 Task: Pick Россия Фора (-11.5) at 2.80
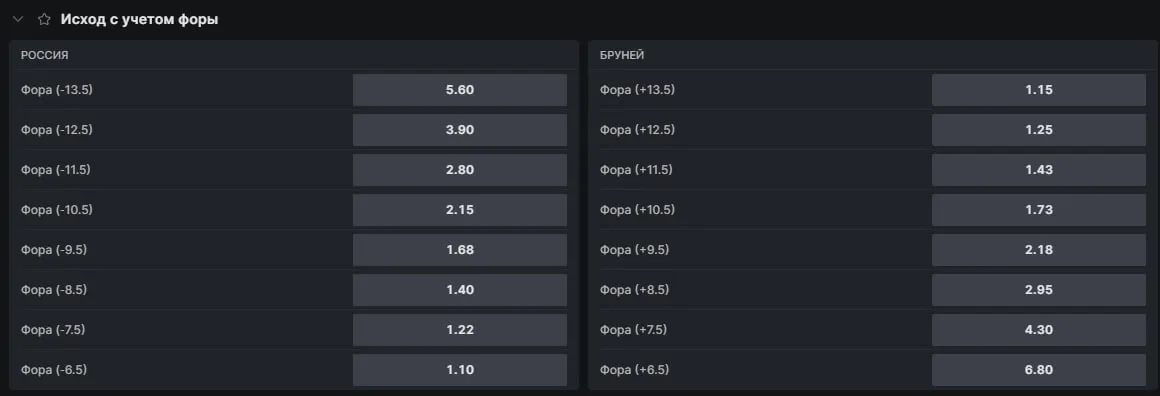460,170
